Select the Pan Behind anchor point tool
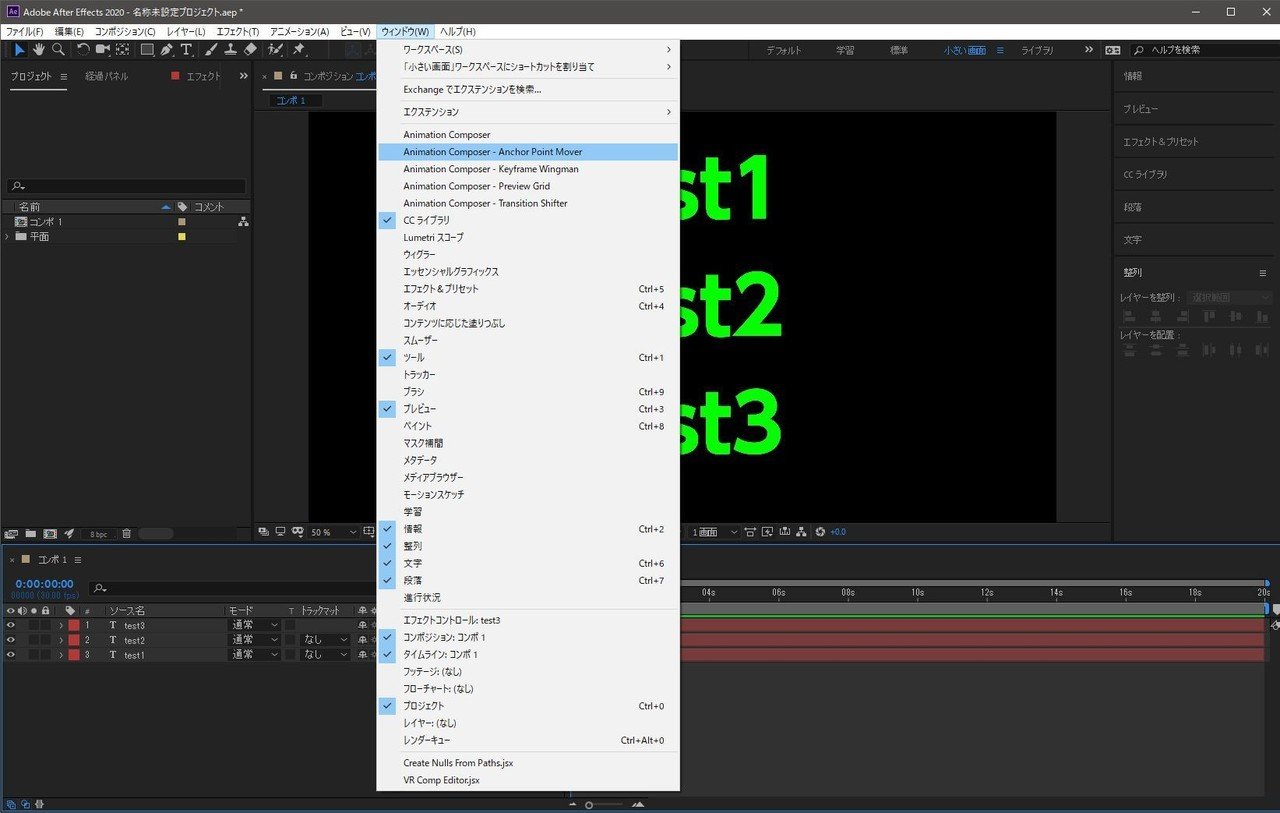1280x813 pixels. [x=122, y=49]
